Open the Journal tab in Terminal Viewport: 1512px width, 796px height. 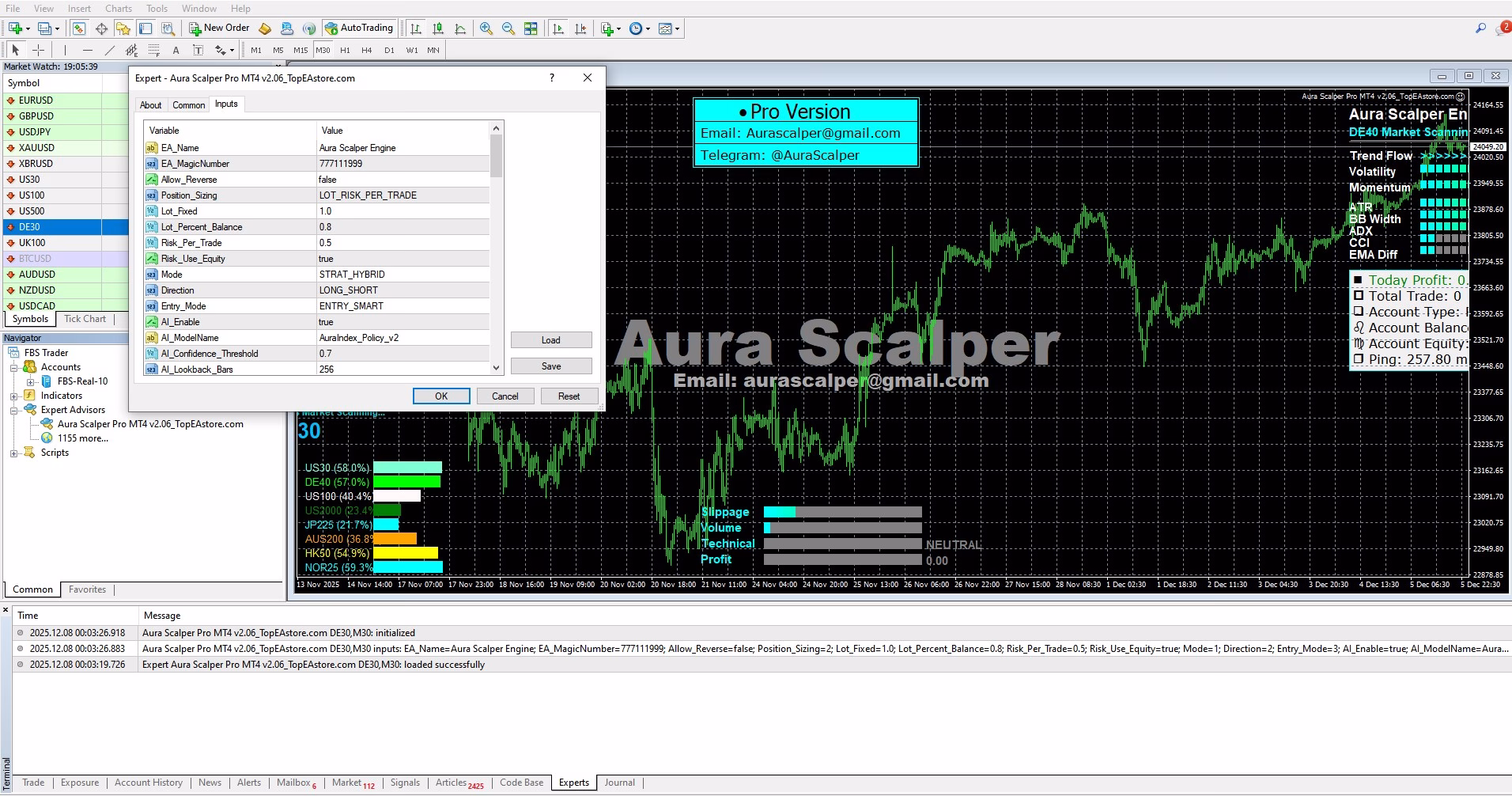(619, 783)
